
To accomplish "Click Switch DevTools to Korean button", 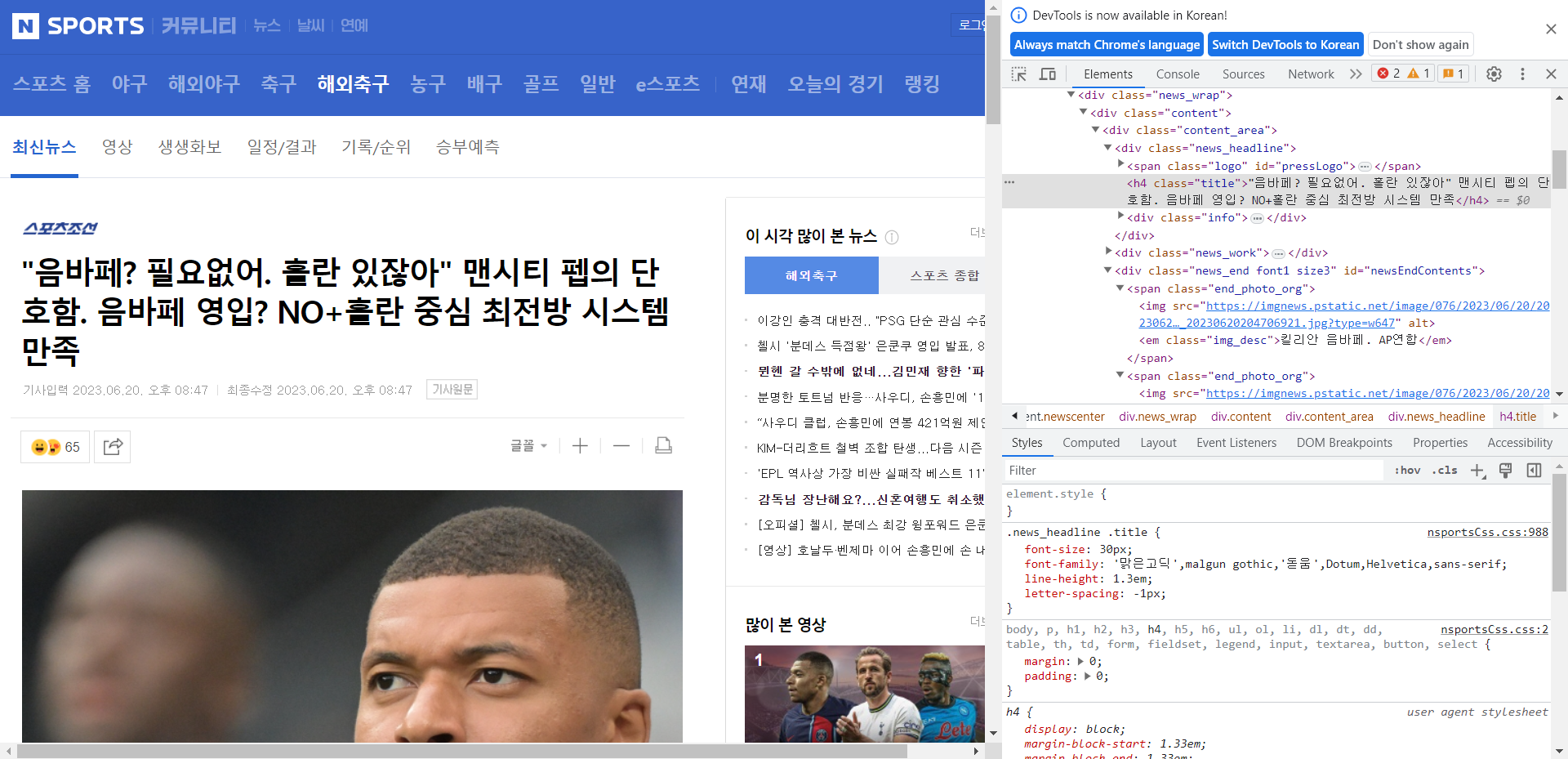I will point(1285,45).
